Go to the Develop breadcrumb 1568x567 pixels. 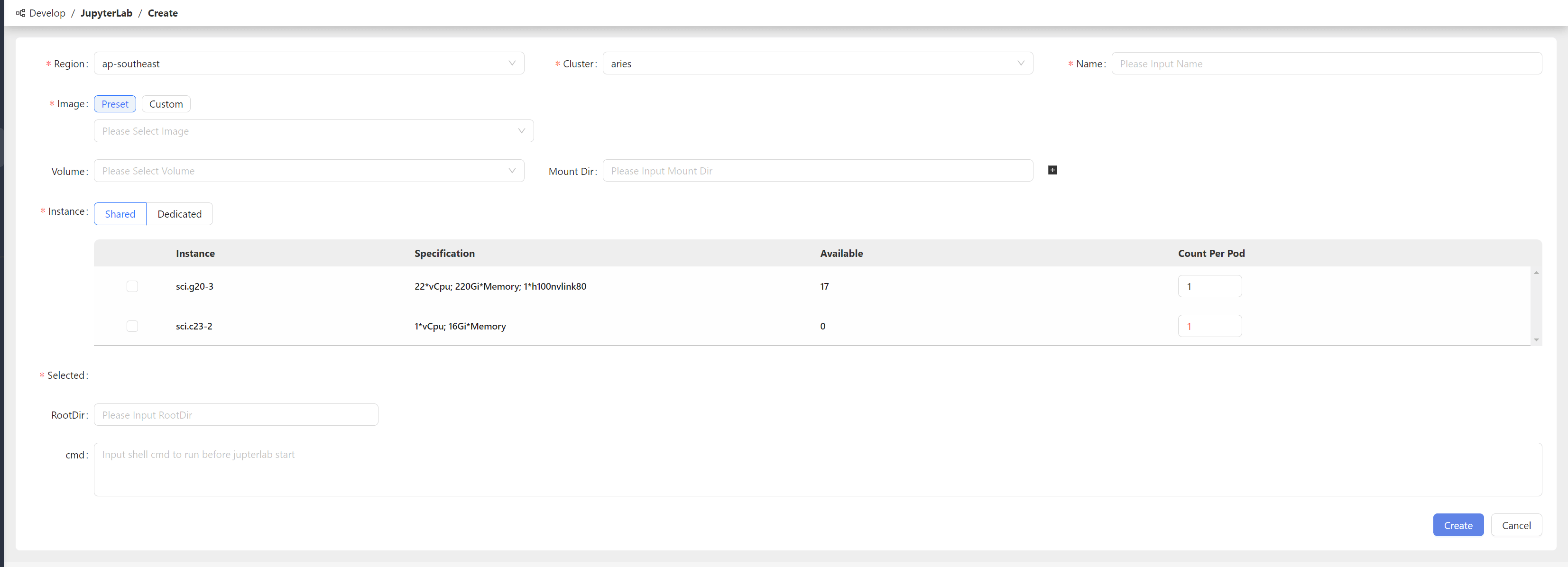(x=47, y=13)
